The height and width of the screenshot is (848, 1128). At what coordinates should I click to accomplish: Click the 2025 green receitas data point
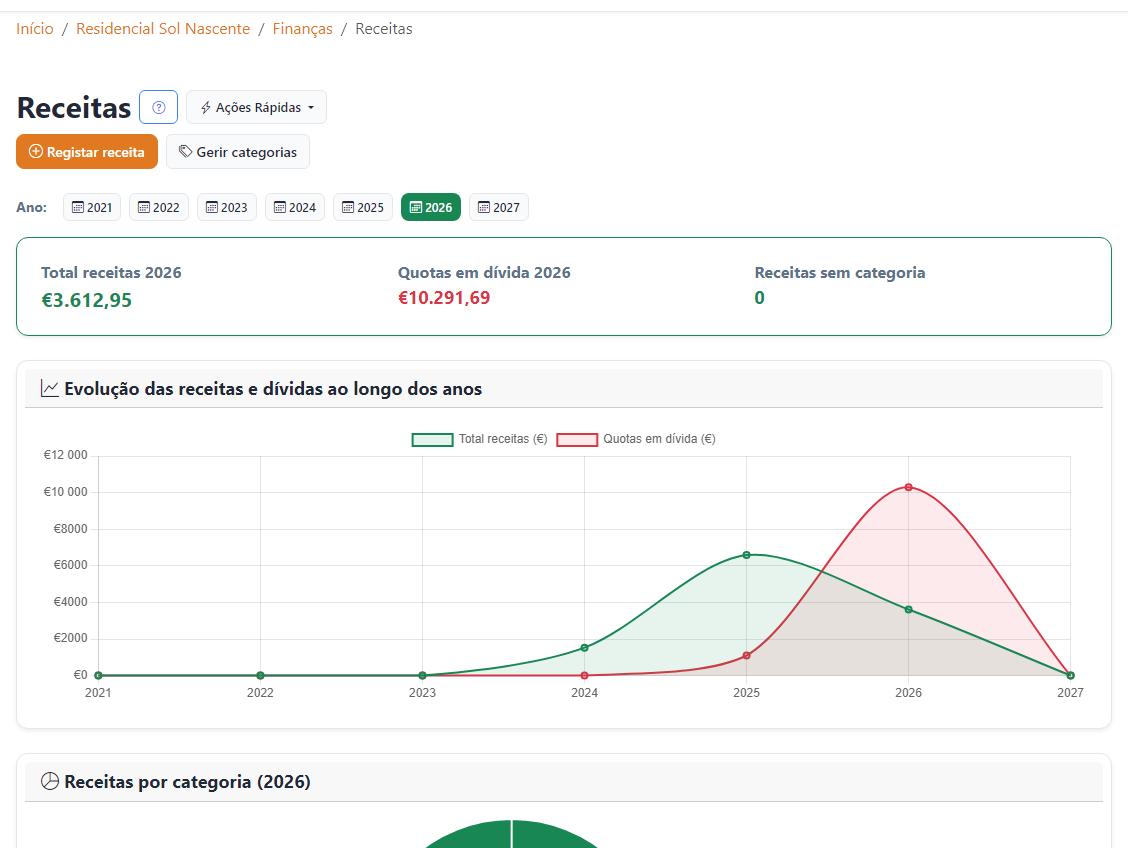click(747, 555)
